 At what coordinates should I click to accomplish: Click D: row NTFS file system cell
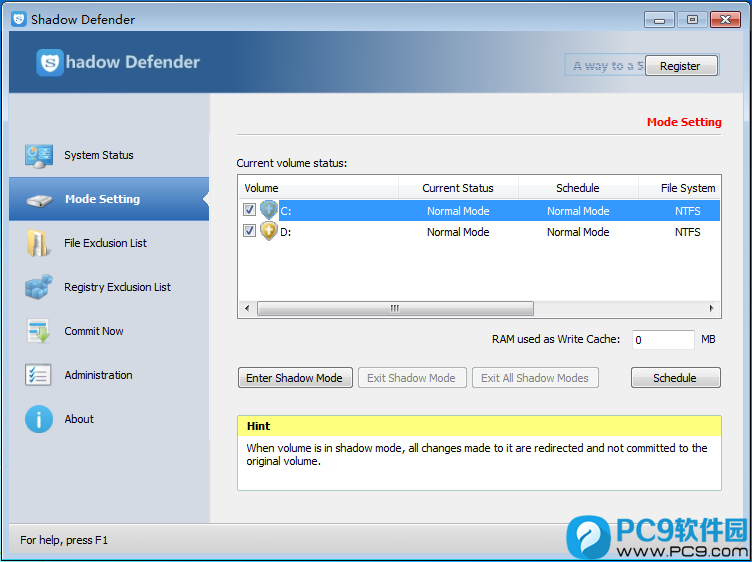(x=688, y=232)
